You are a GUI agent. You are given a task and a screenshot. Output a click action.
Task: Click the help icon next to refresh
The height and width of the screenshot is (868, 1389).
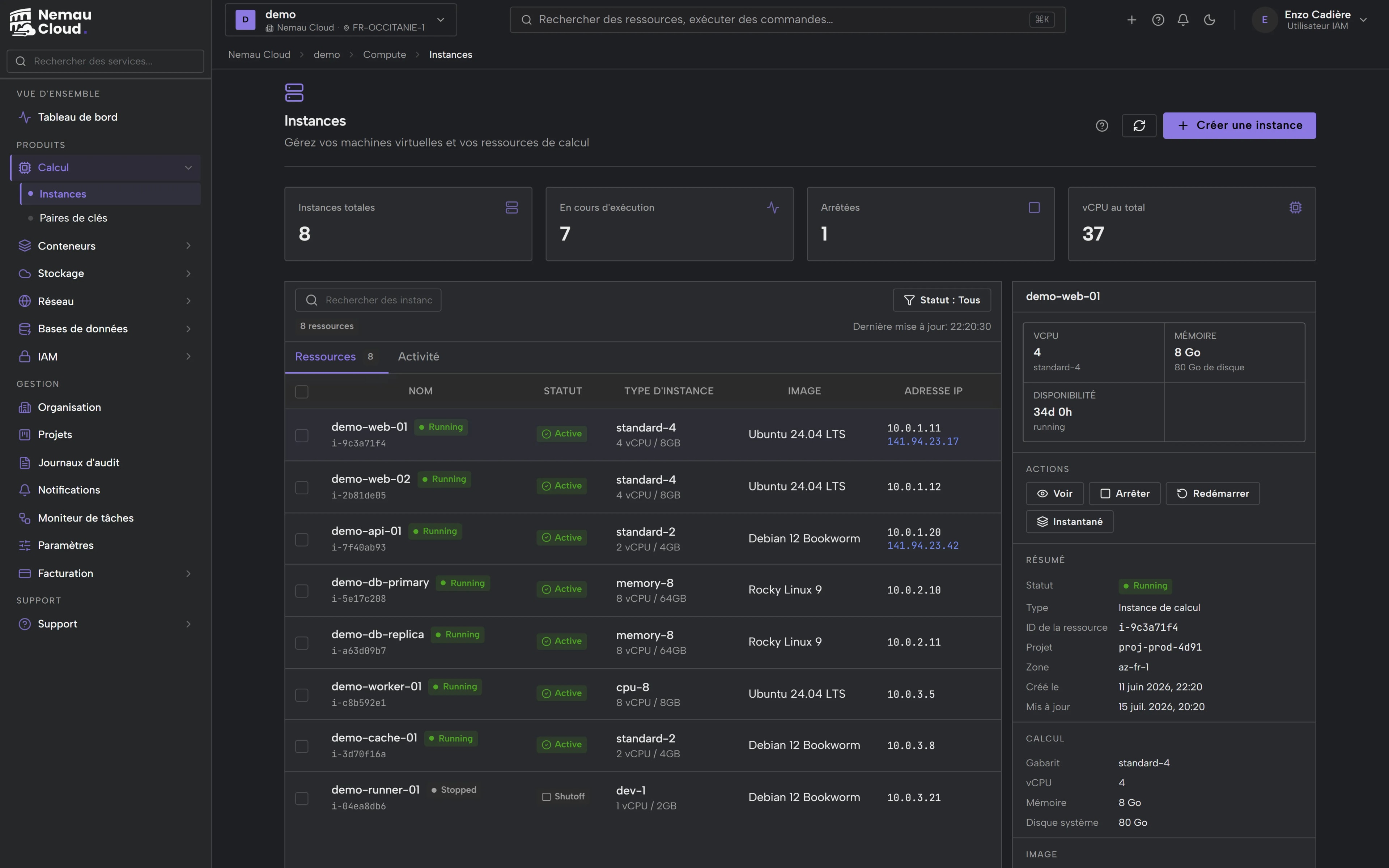click(1101, 125)
